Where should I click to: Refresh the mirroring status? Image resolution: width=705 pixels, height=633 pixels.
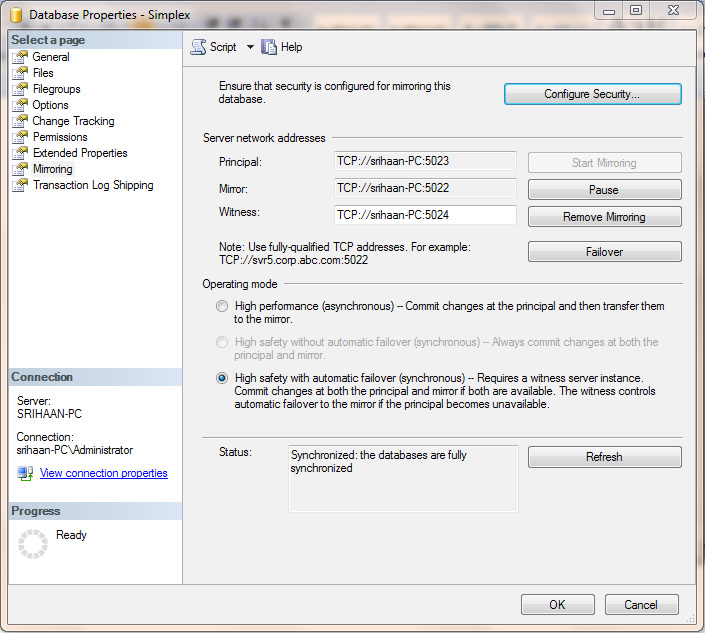coord(605,457)
